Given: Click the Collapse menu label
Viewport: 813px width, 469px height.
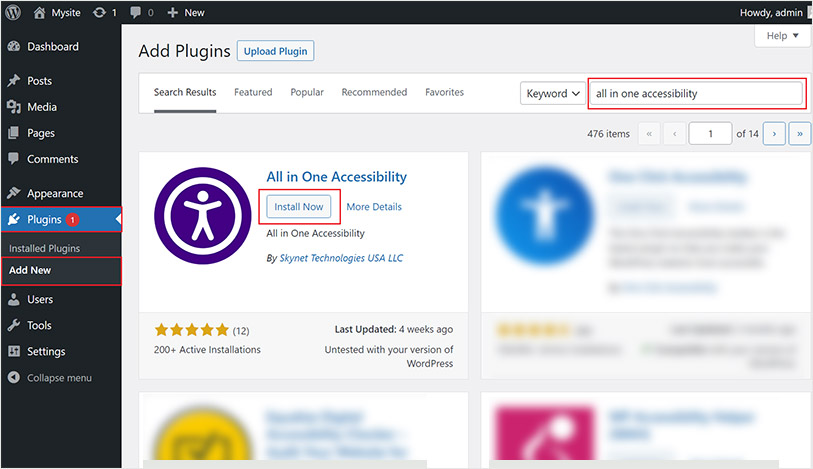Looking at the screenshot, I should pos(59,378).
